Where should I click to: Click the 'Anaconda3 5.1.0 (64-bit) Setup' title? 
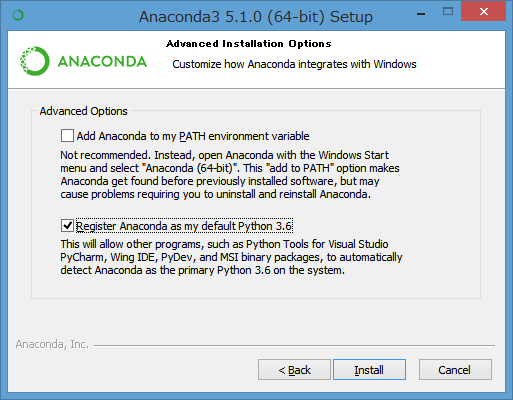click(256, 16)
